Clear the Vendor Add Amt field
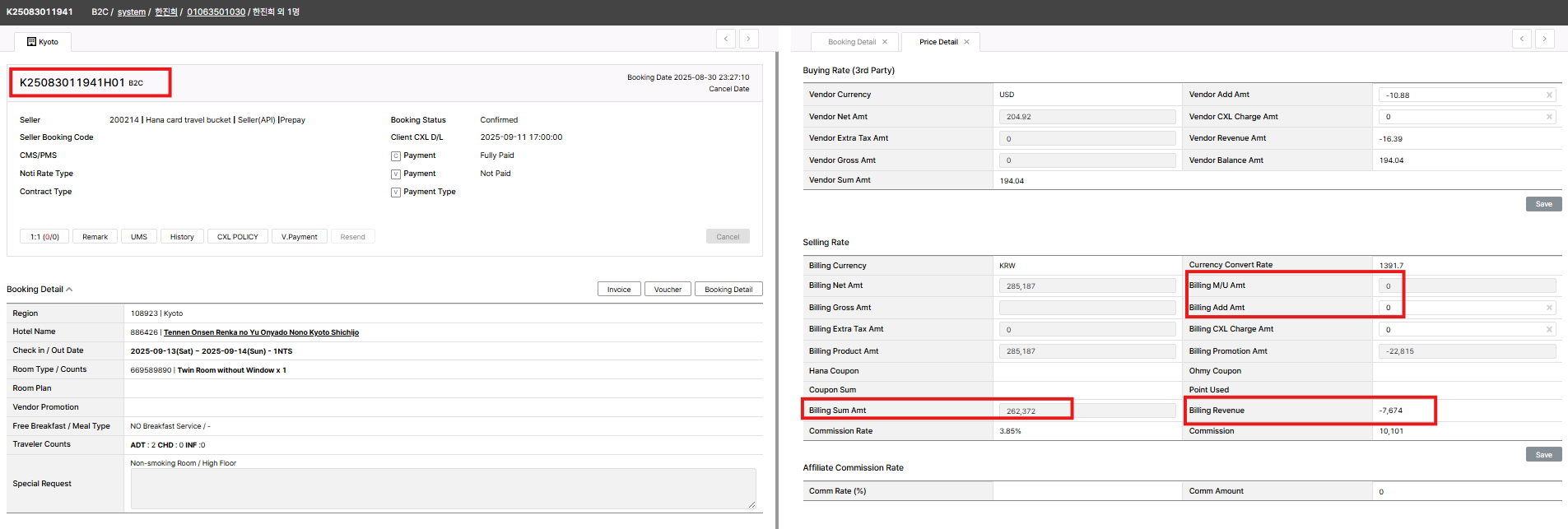 pos(1548,95)
